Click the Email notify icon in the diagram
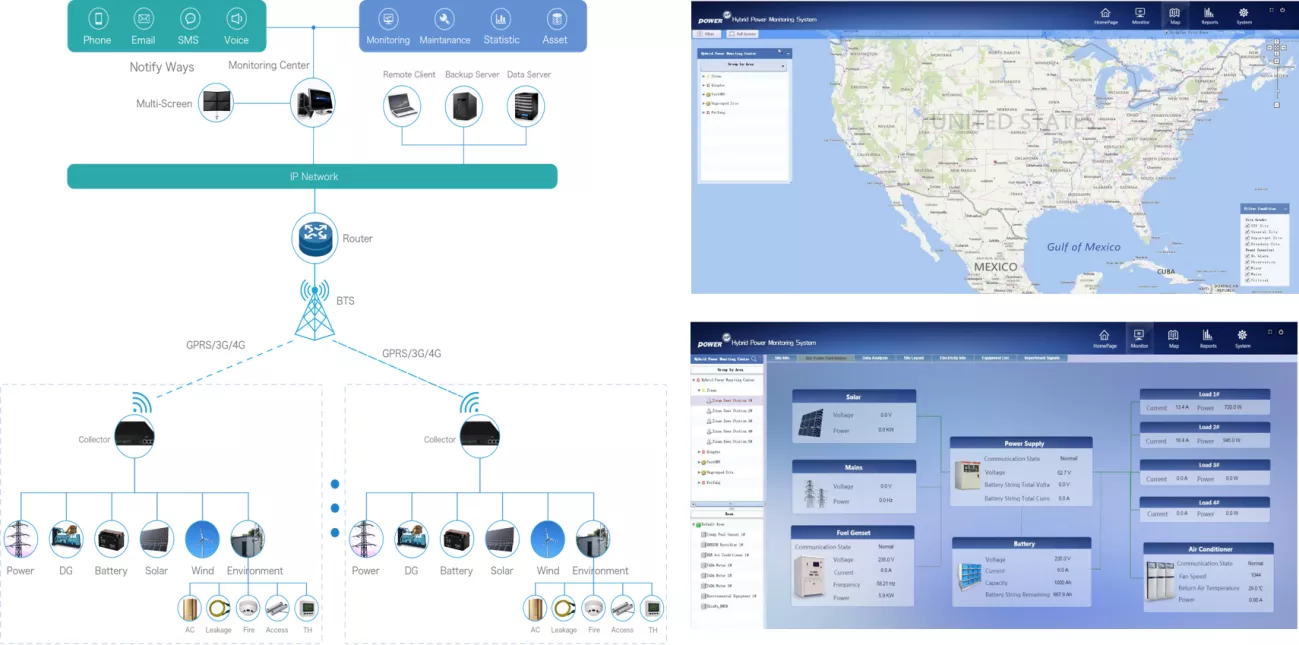This screenshot has height=645, width=1299. (143, 18)
